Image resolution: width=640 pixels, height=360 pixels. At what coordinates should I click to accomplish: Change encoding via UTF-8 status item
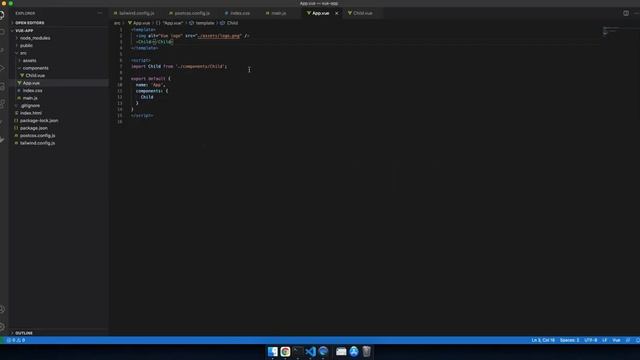pyautogui.click(x=591, y=340)
